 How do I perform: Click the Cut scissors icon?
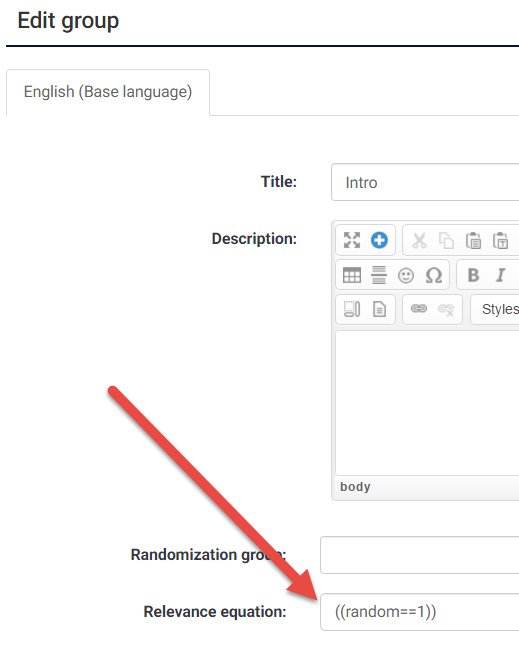(419, 241)
